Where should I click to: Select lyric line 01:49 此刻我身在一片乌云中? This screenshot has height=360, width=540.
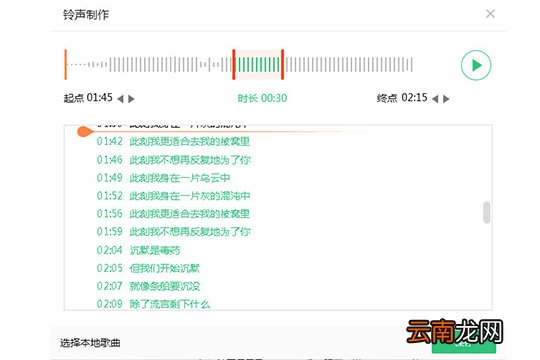point(163,178)
